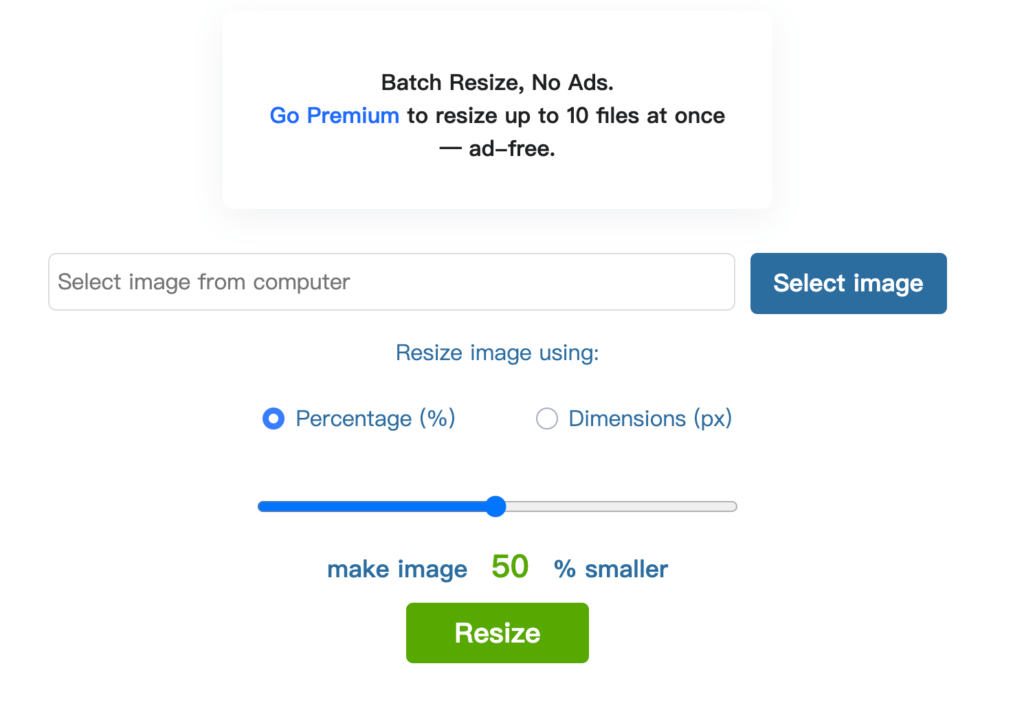The width and height of the screenshot is (1024, 701).
Task: Click the 'Select image from computer' input field
Action: click(x=390, y=281)
